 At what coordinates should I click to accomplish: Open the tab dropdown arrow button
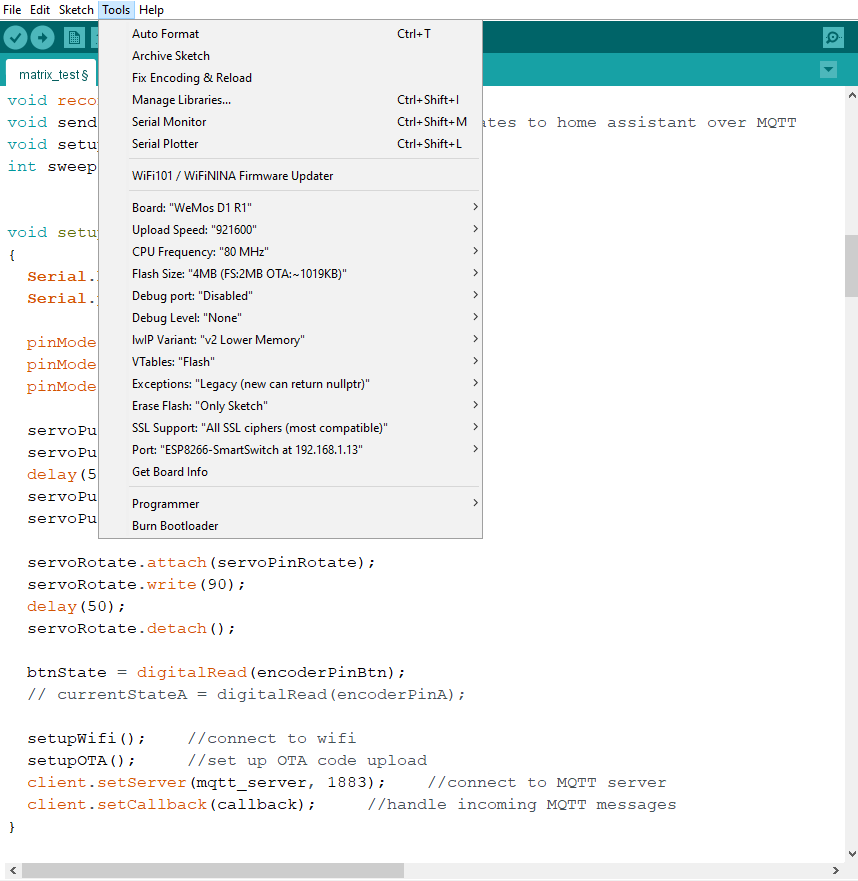(828, 70)
